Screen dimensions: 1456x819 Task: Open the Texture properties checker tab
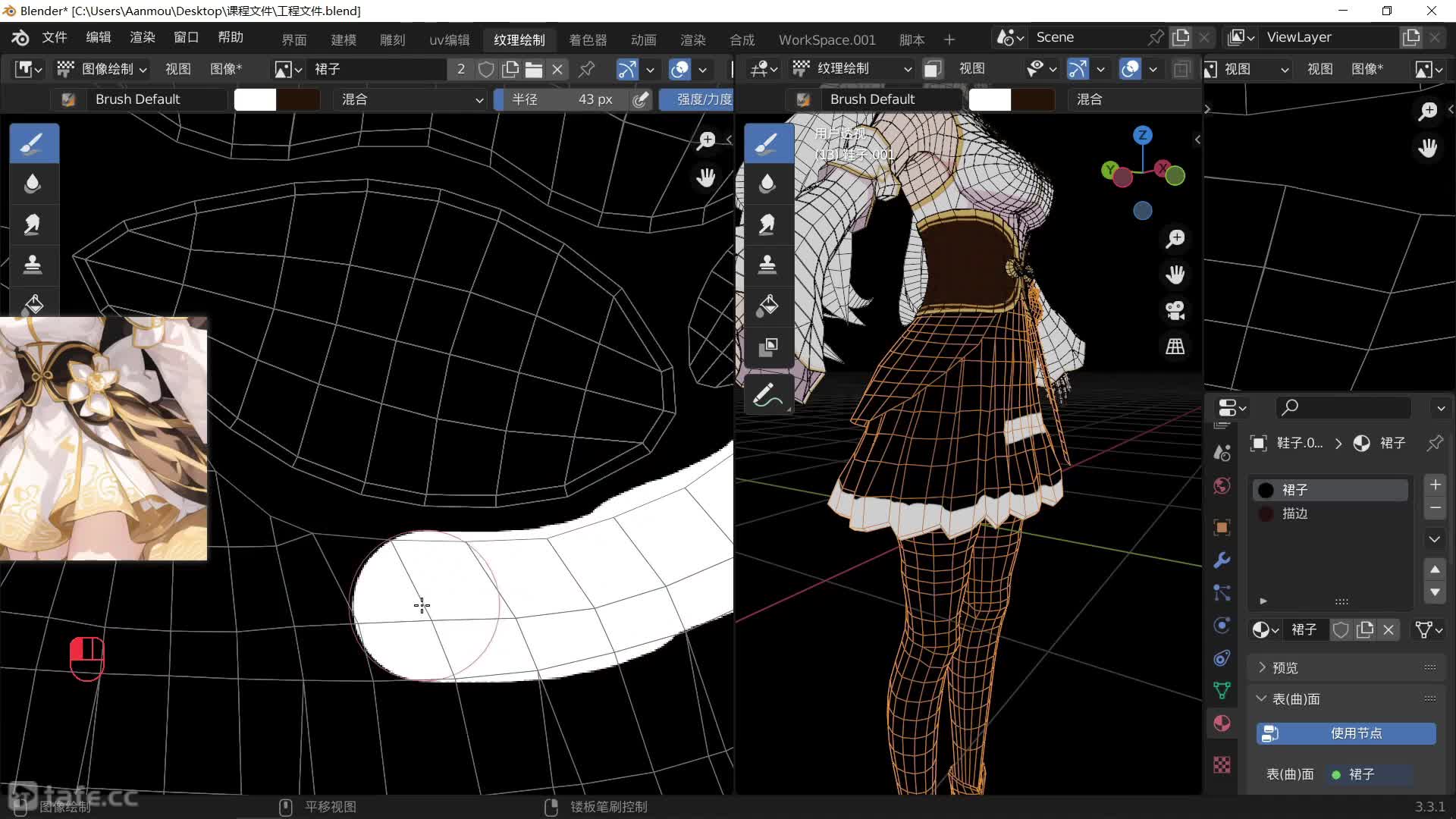[x=1222, y=765]
